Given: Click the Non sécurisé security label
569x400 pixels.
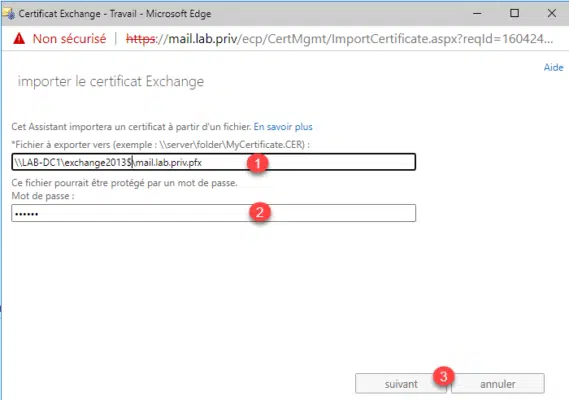Looking at the screenshot, I should [x=69, y=38].
